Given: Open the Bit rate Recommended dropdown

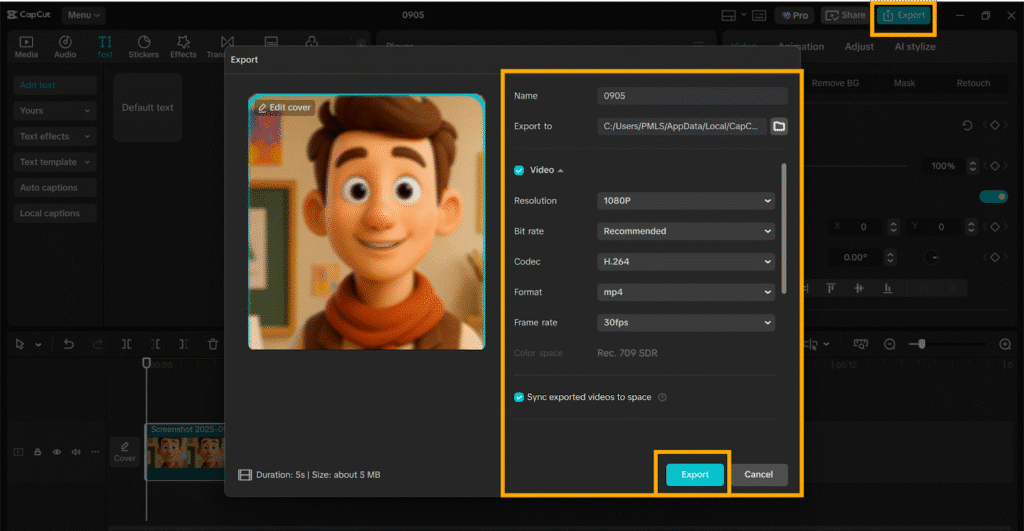Looking at the screenshot, I should (686, 231).
